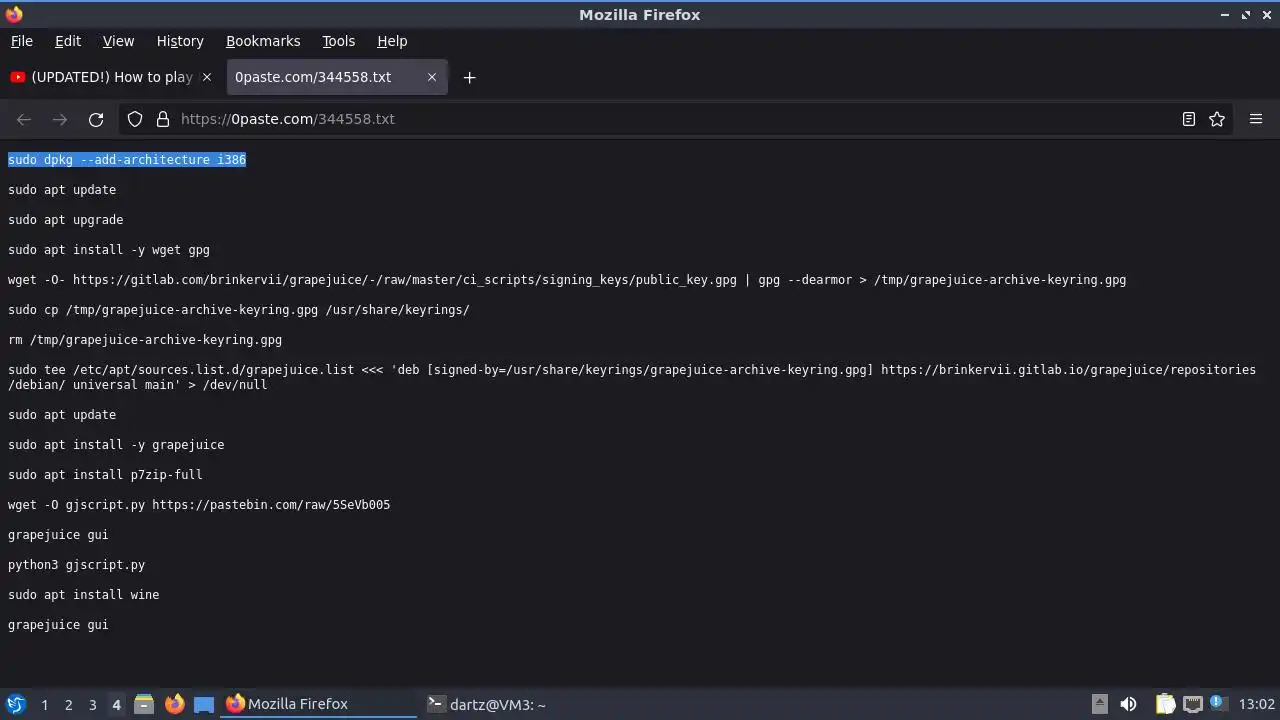
Task: Show site security padlock info
Action: [163, 119]
